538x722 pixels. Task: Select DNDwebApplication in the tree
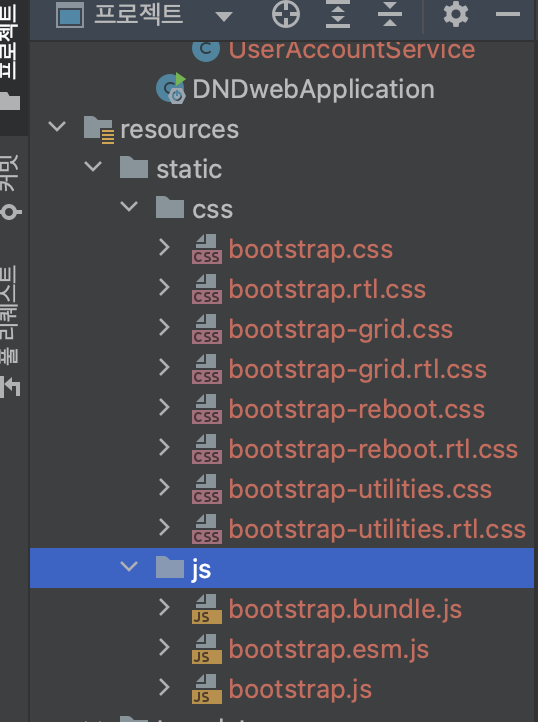pos(313,89)
